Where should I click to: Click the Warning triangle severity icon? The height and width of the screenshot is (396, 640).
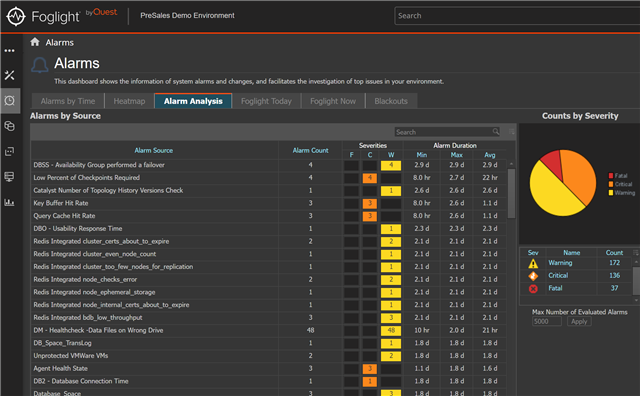(x=533, y=264)
